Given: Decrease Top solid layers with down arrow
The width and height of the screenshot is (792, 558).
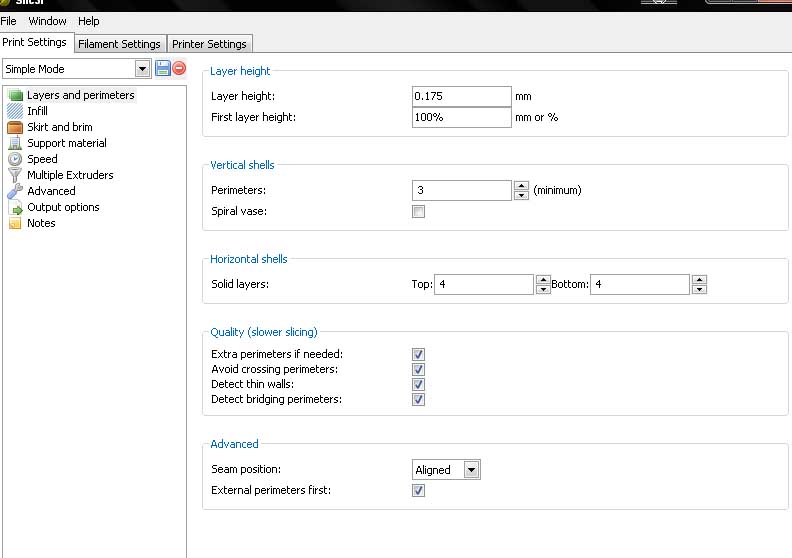Looking at the screenshot, I should [543, 289].
